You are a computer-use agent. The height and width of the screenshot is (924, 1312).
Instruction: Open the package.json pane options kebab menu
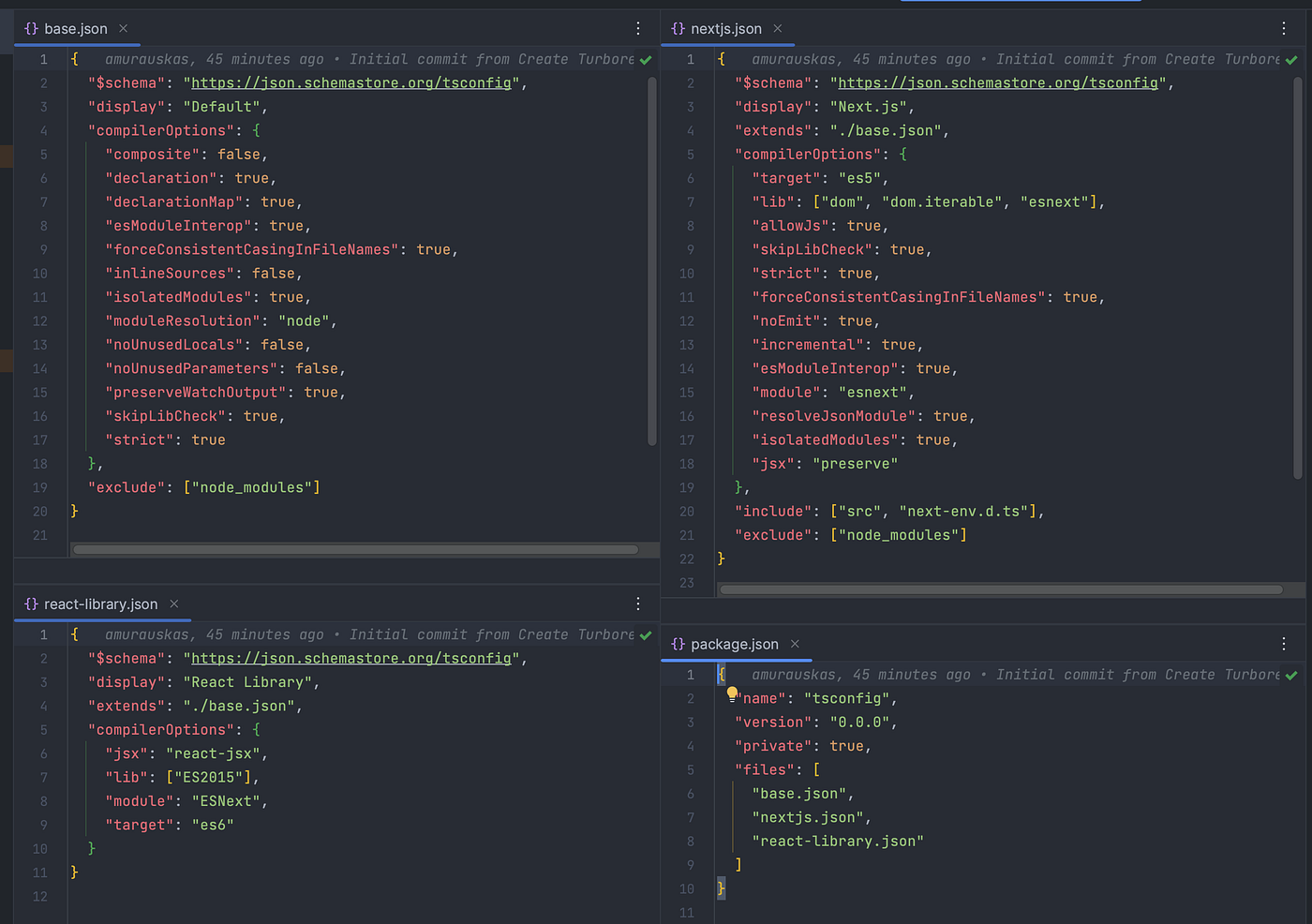click(x=1284, y=645)
